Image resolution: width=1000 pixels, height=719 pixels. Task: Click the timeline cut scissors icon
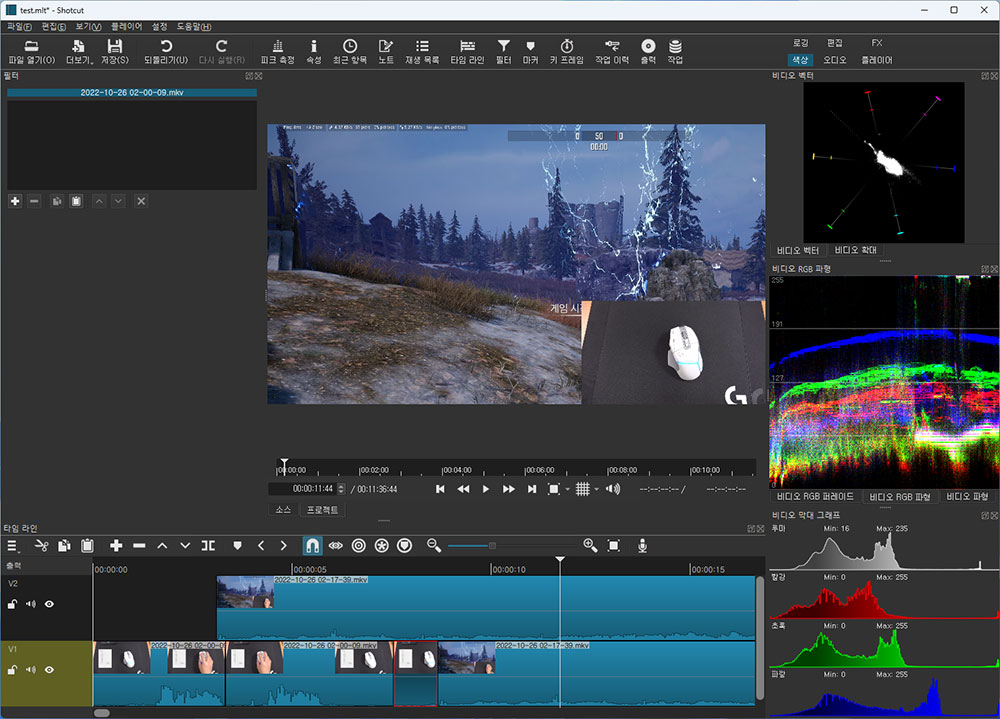pyautogui.click(x=41, y=545)
